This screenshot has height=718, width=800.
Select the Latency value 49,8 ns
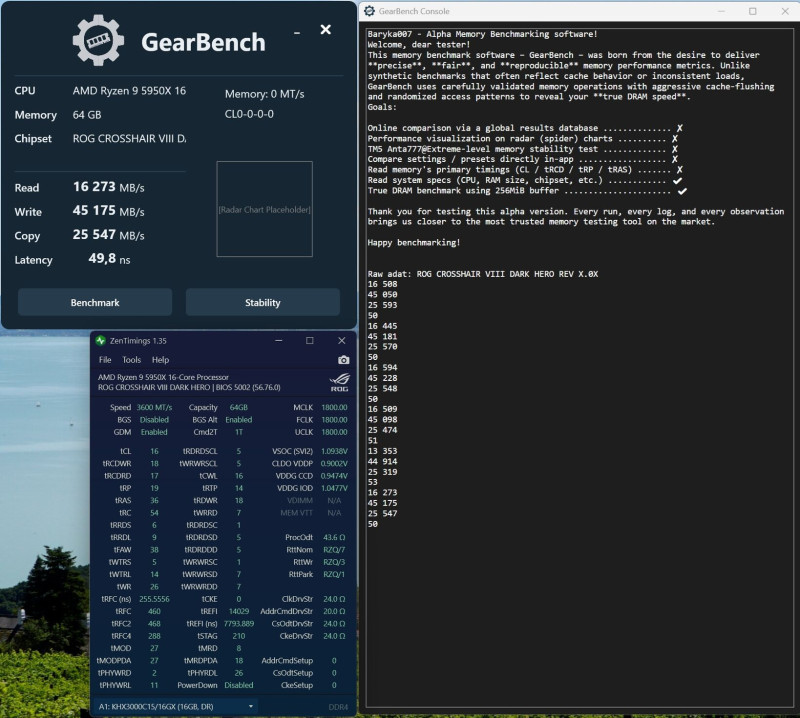pos(109,259)
